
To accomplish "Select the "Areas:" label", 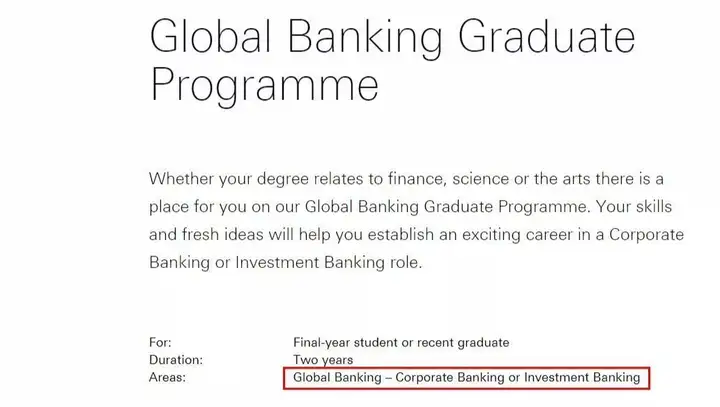I will point(167,378).
